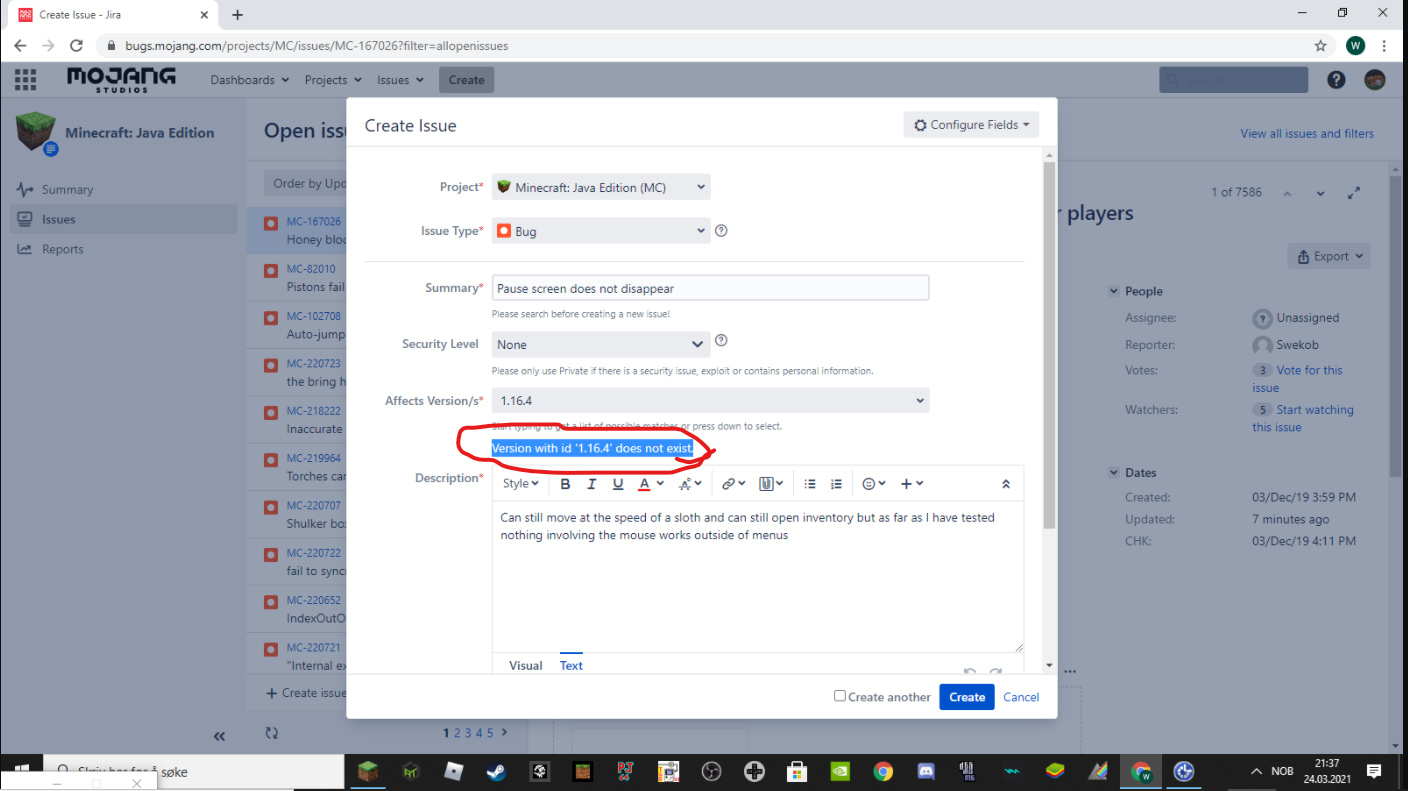Open the user profile avatar menu
Image resolution: width=1408 pixels, height=791 pixels.
tap(1375, 80)
